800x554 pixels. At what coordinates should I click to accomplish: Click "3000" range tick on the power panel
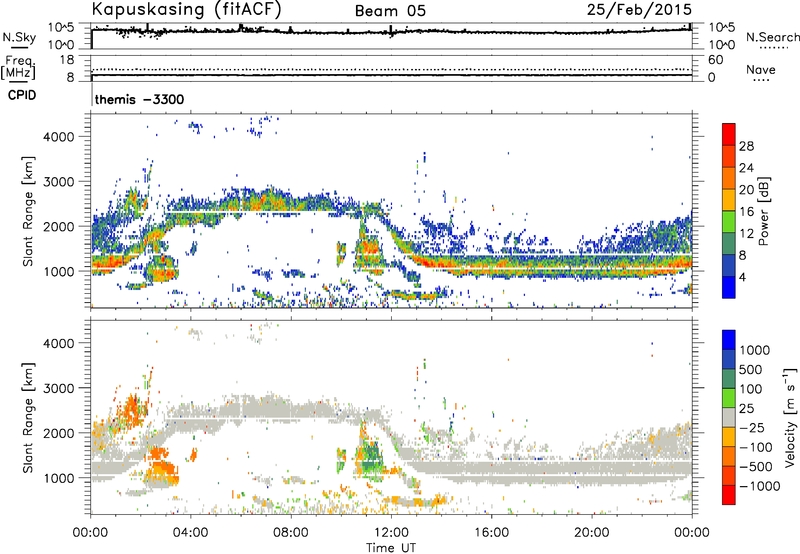(59, 182)
